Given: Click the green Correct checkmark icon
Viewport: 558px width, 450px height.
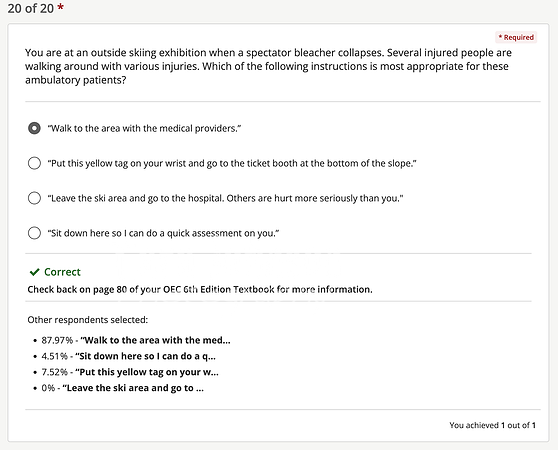Looking at the screenshot, I should (x=34, y=272).
